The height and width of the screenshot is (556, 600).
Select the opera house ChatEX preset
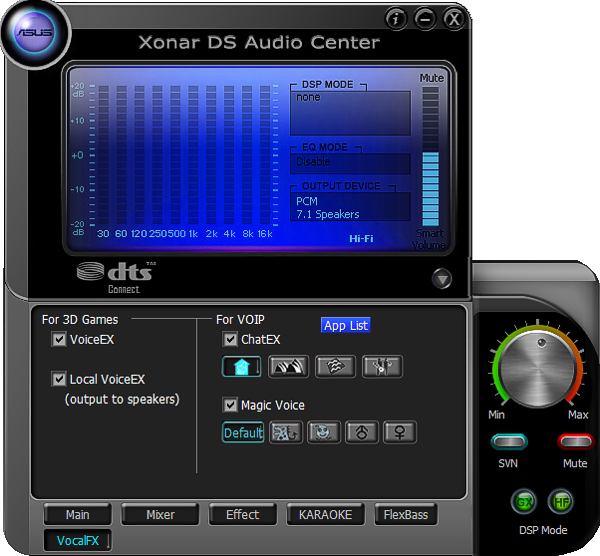[x=288, y=367]
